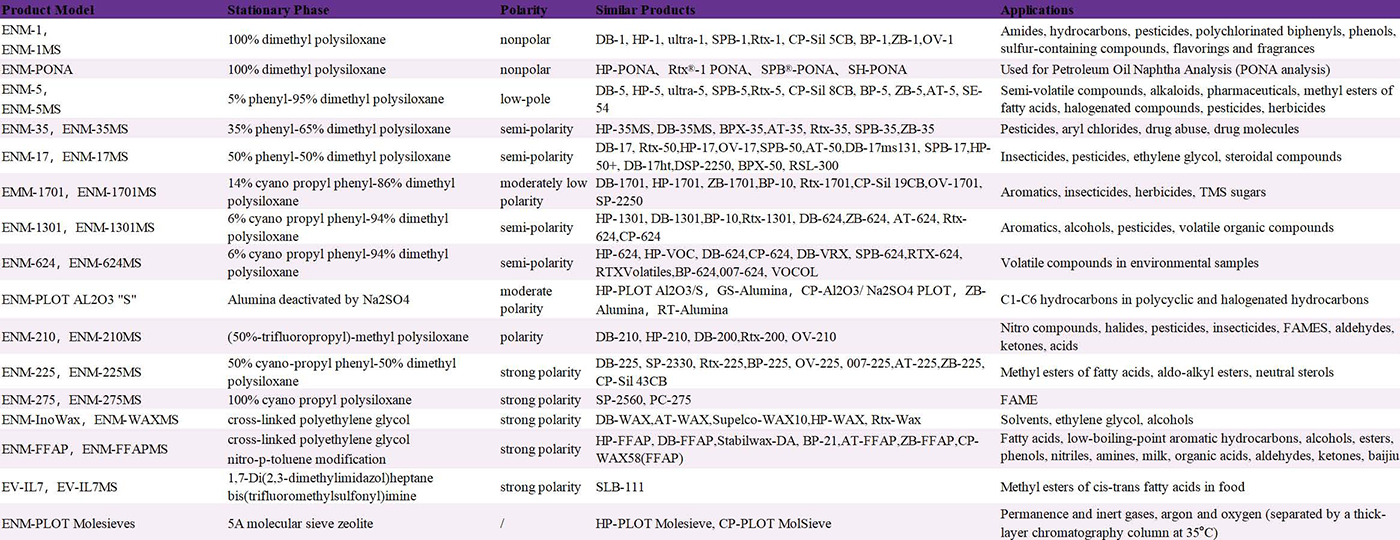This screenshot has height=540, width=1400.
Task: Click the Stationary Phase column header
Action: (278, 10)
